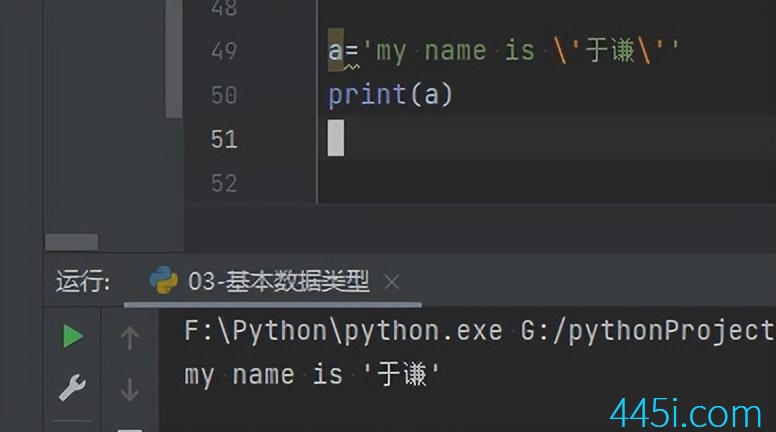Click the Python icon on run tab
This screenshot has width=776, height=432.
click(164, 280)
